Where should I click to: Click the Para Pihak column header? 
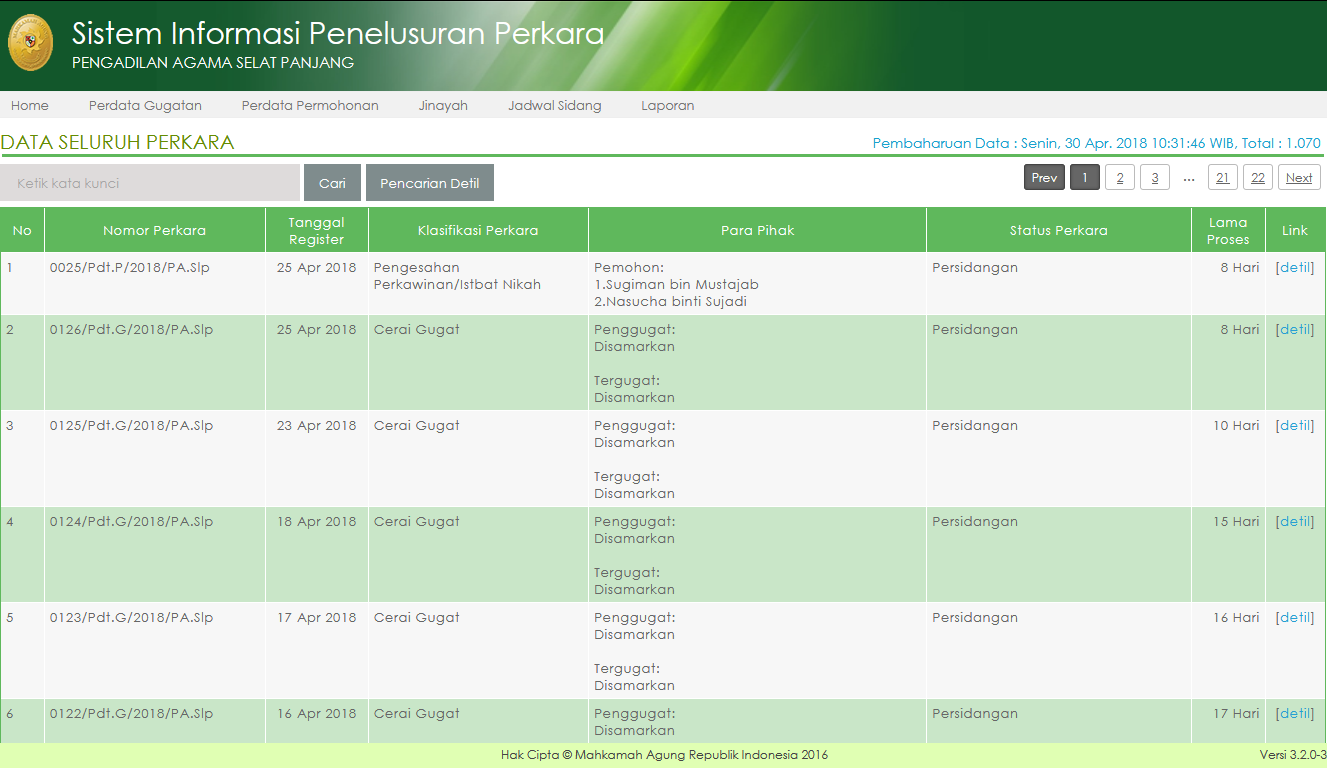(757, 230)
